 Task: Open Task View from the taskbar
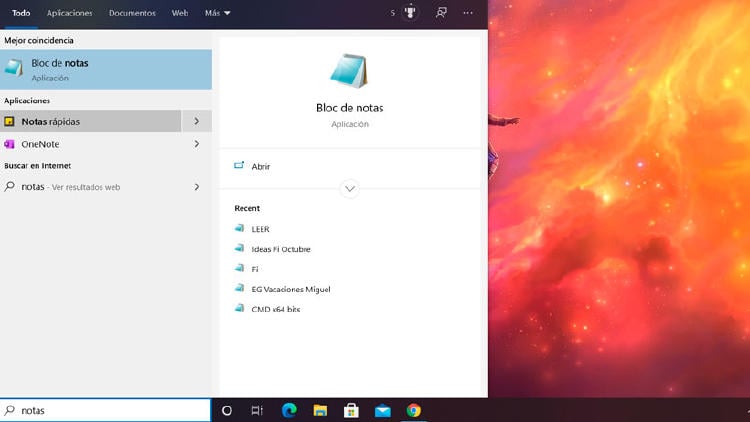(257, 410)
